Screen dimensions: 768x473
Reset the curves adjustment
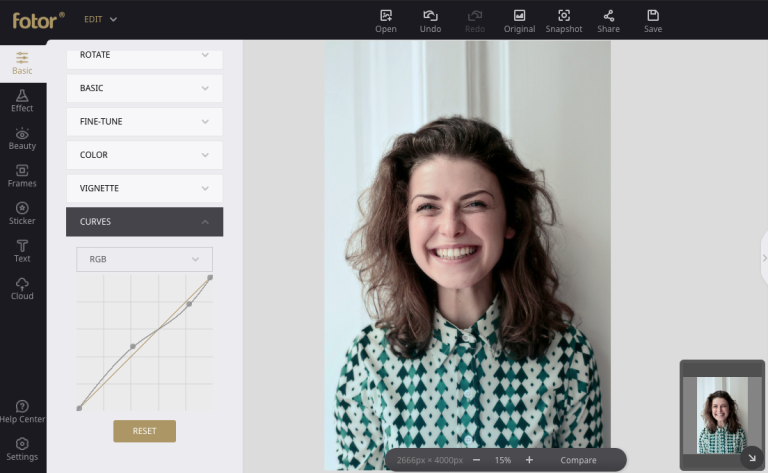tap(144, 431)
